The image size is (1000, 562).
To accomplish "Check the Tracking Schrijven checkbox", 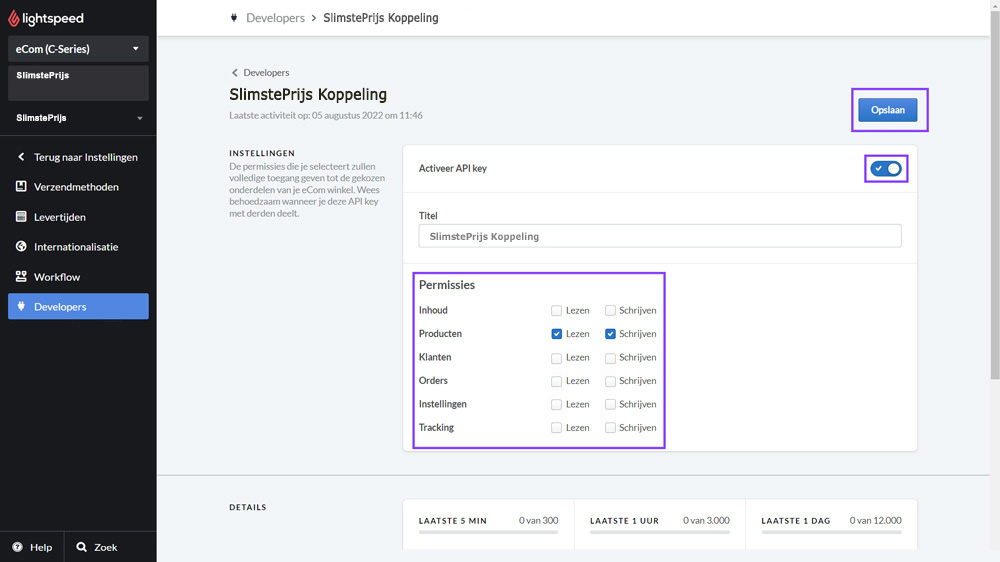I will [x=610, y=428].
